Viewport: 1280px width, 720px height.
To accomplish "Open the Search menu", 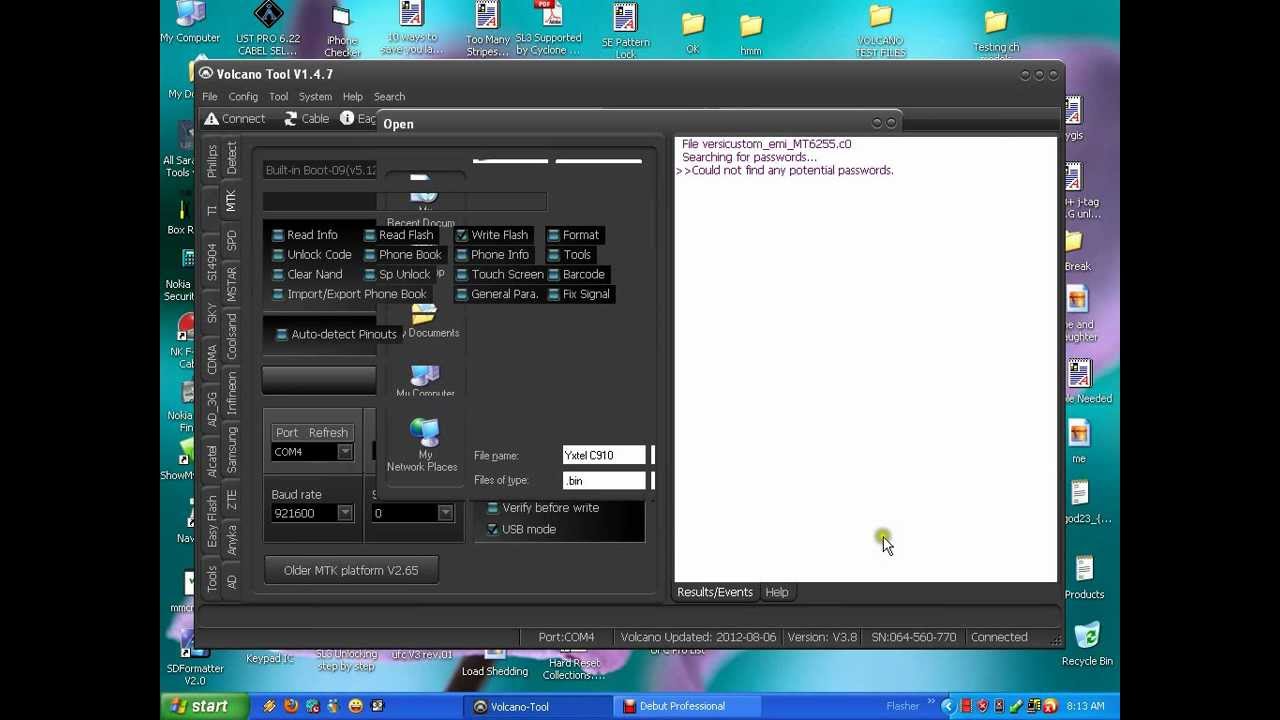I will [389, 97].
